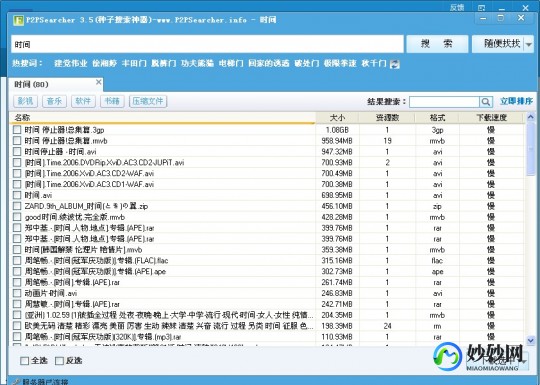This screenshot has width=540, height=385.
Task: Click scrollbar down arrow of results list
Action: coord(530,340)
